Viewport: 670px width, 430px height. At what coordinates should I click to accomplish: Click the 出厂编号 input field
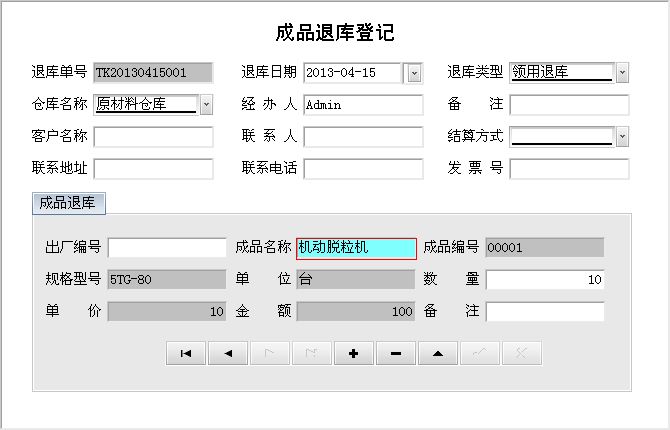click(167, 247)
